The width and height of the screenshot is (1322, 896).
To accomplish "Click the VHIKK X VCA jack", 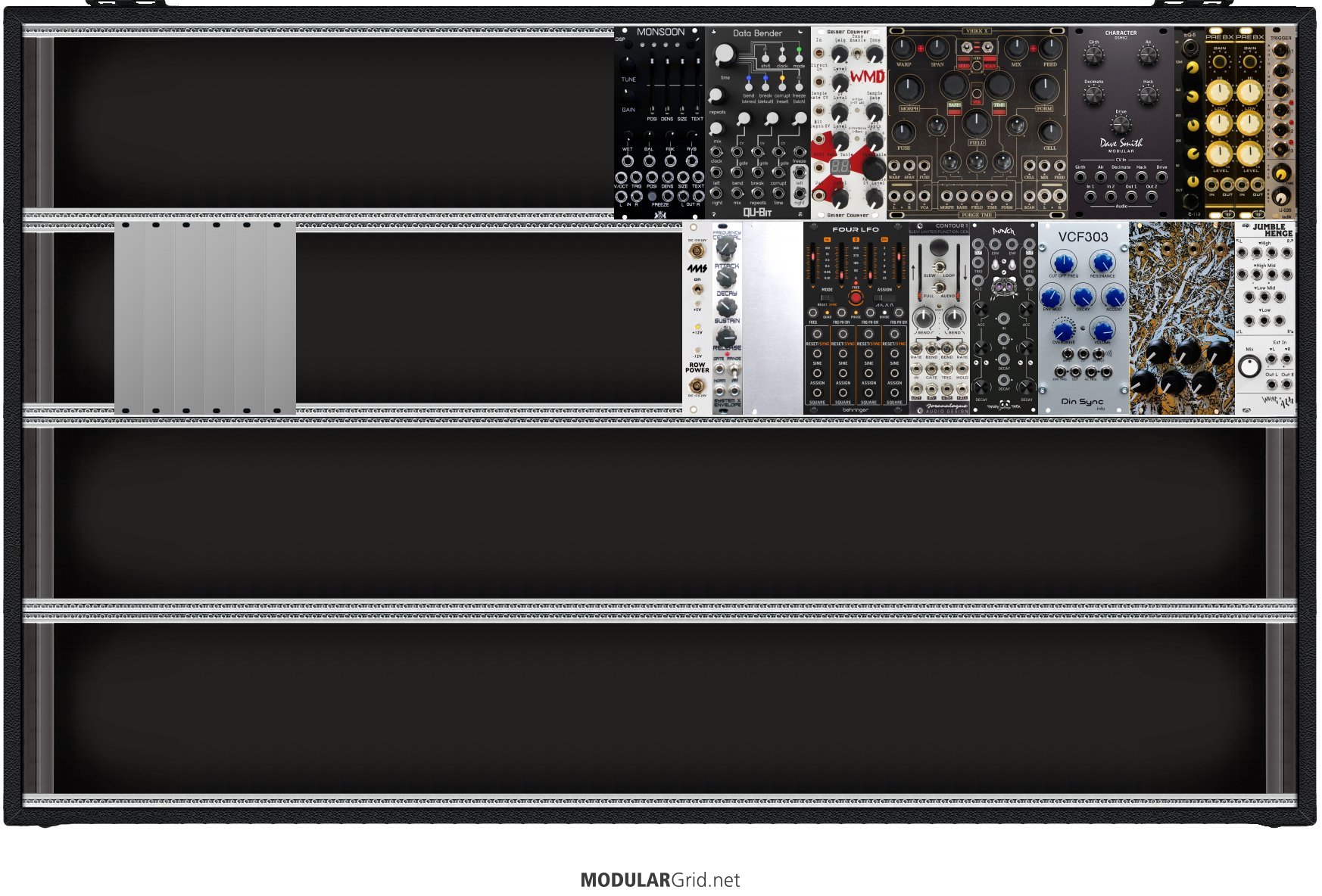I will click(x=924, y=197).
